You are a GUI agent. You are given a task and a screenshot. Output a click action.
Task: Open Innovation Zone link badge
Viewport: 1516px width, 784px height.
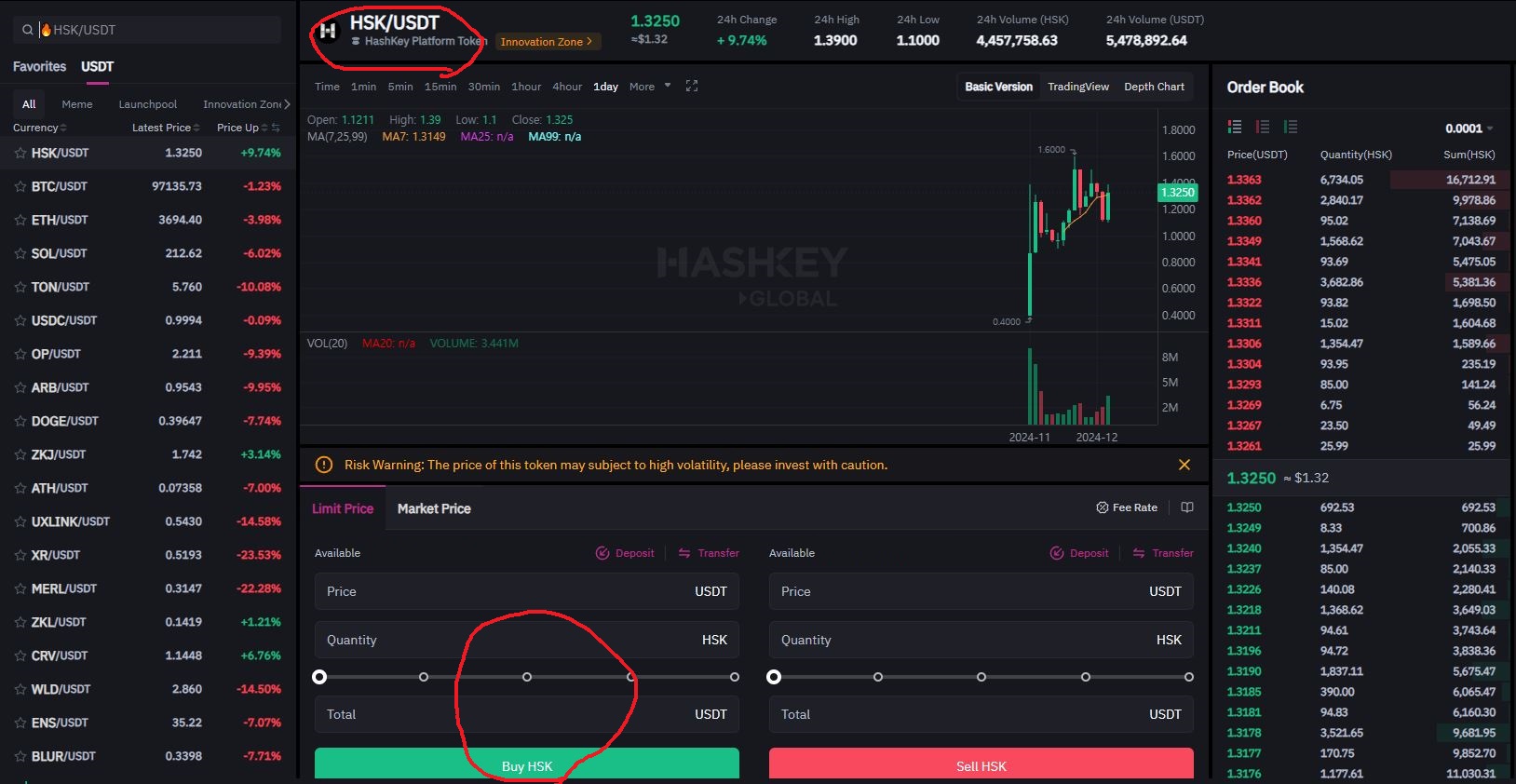pyautogui.click(x=547, y=42)
